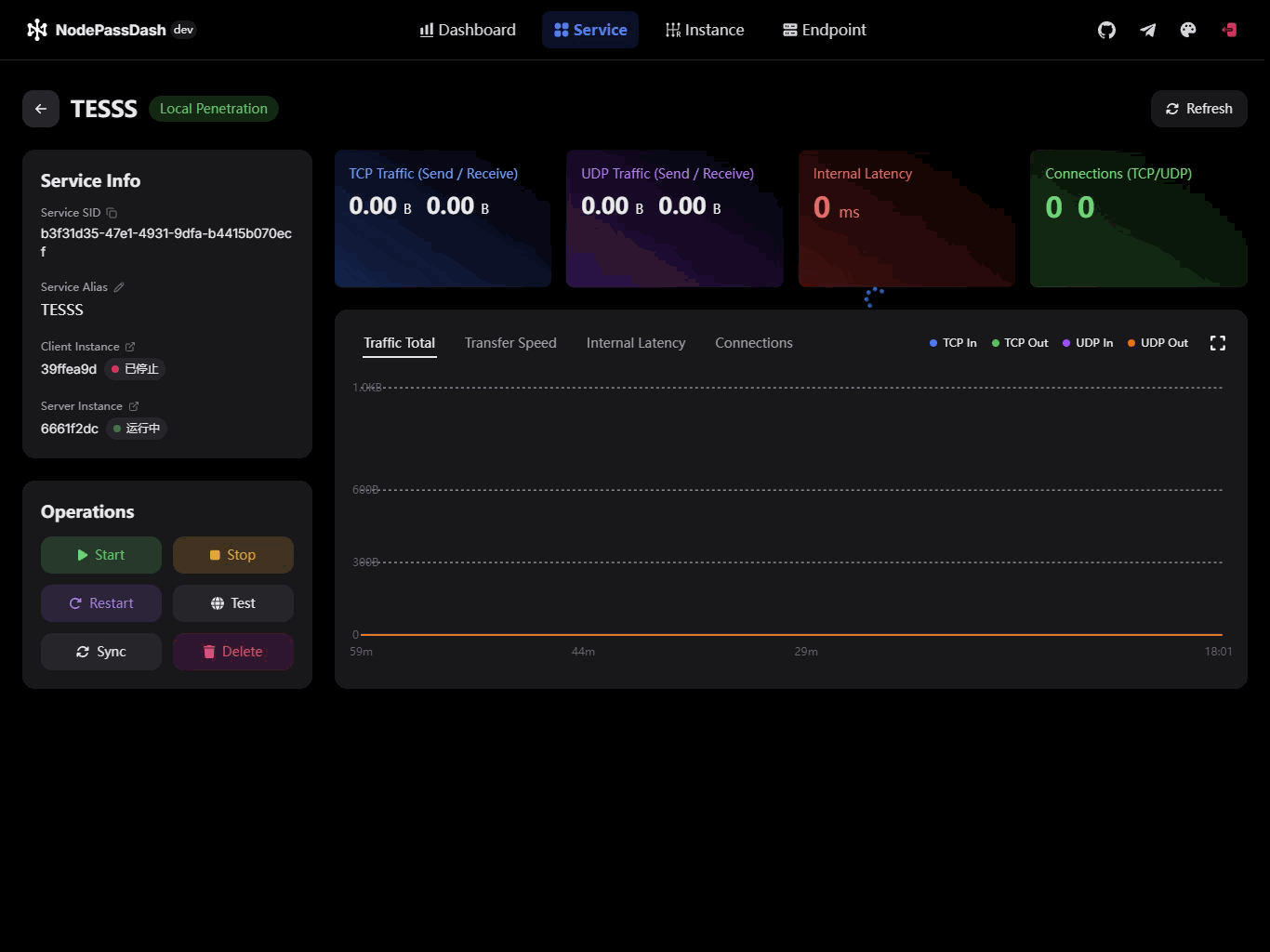Screen dimensions: 1270x952
Task: Select the Service SID value text
Action: pos(166,242)
